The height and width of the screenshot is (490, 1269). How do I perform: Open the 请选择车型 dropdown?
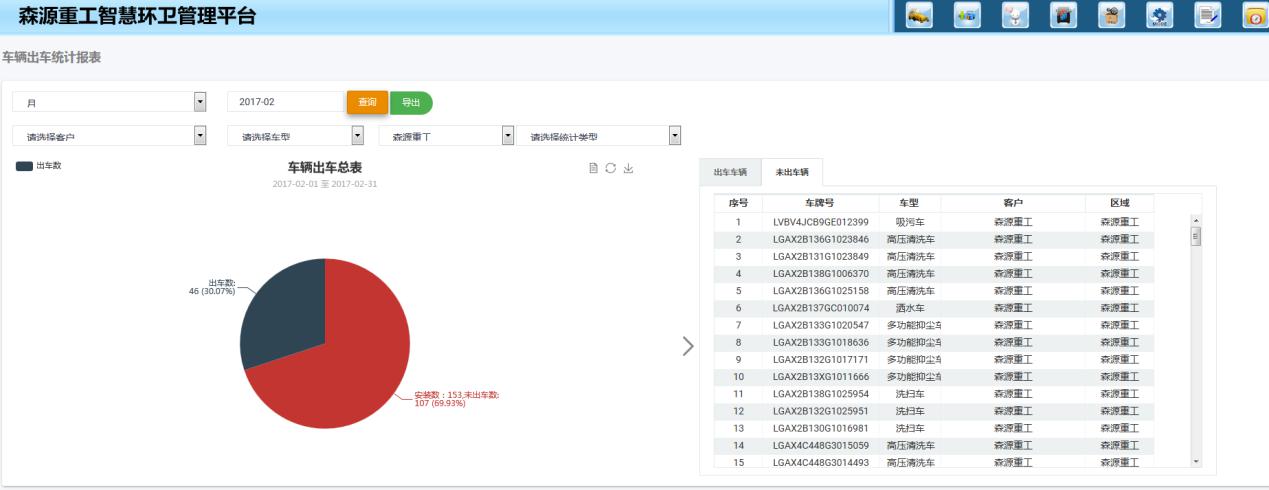[x=295, y=136]
